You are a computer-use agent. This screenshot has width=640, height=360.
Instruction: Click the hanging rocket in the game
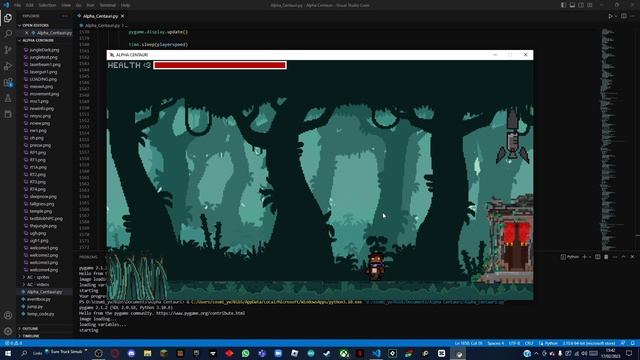click(x=513, y=136)
